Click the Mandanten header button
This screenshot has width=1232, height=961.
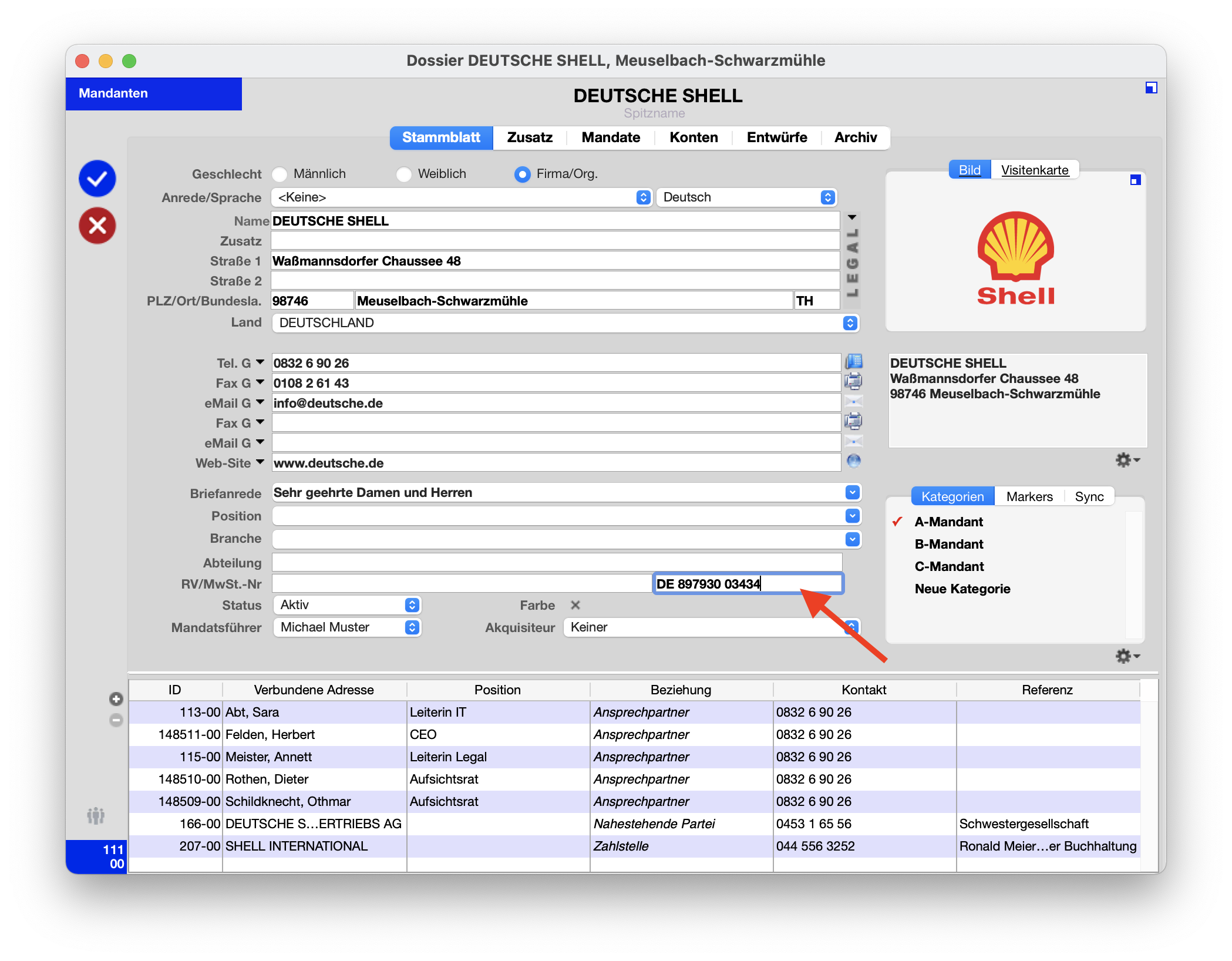pyautogui.click(x=154, y=93)
